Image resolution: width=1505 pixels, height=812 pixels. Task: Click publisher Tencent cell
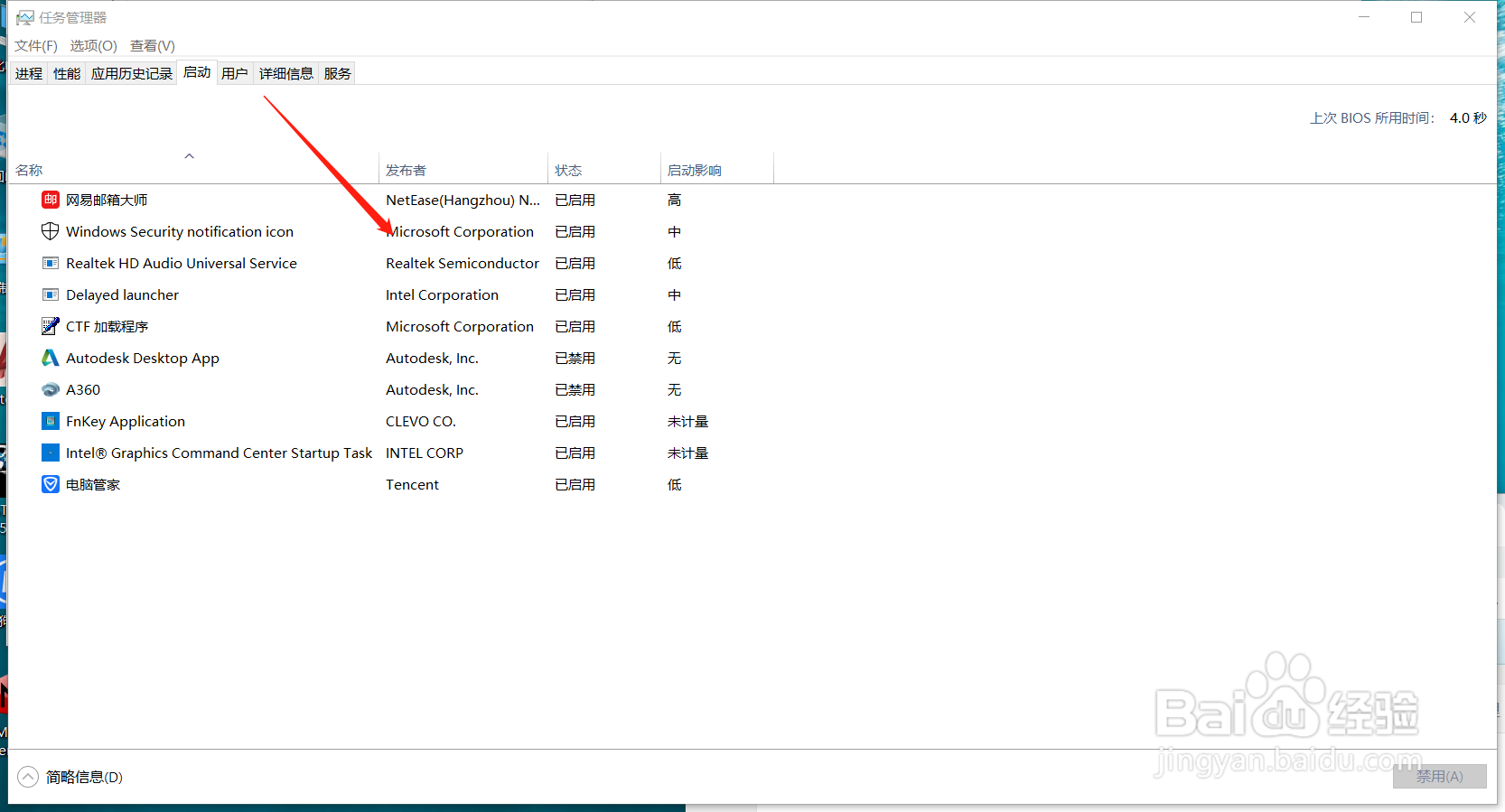(x=412, y=484)
